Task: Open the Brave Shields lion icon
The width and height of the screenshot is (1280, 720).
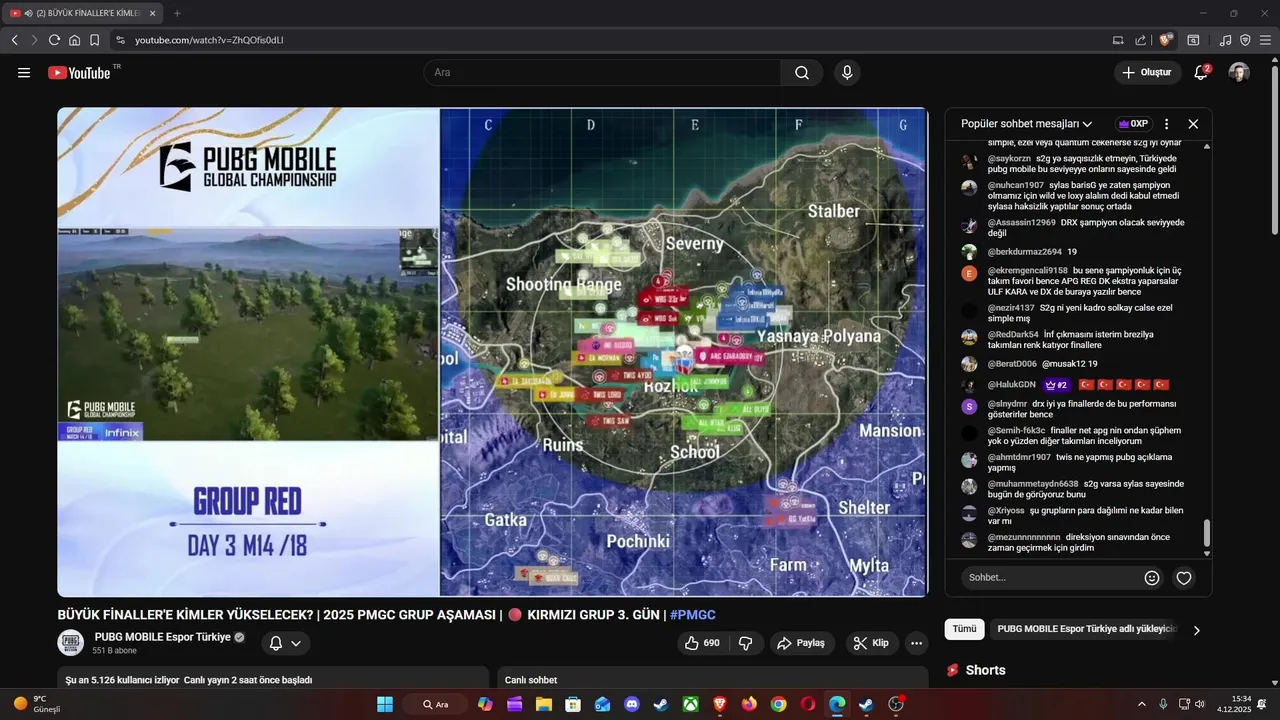Action: tap(1166, 40)
